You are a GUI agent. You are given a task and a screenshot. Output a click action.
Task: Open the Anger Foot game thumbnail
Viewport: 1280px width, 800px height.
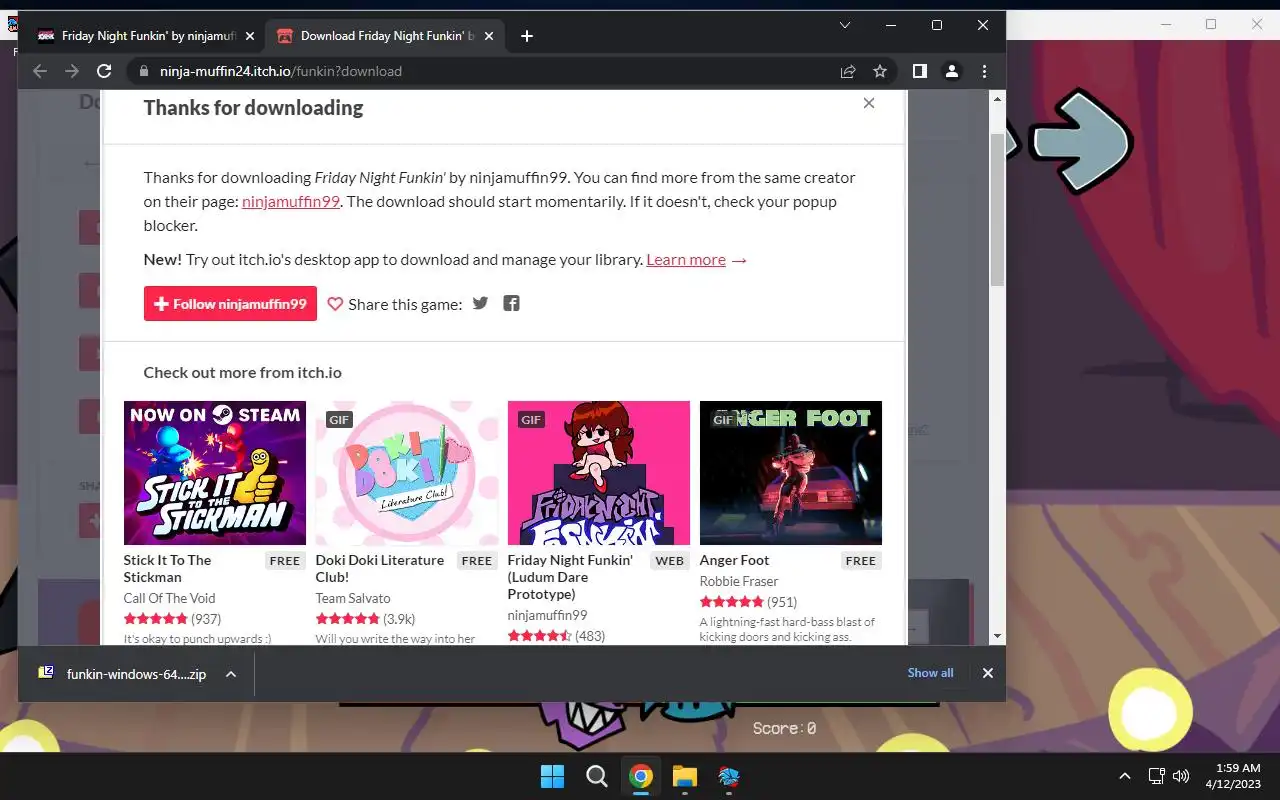coord(791,472)
